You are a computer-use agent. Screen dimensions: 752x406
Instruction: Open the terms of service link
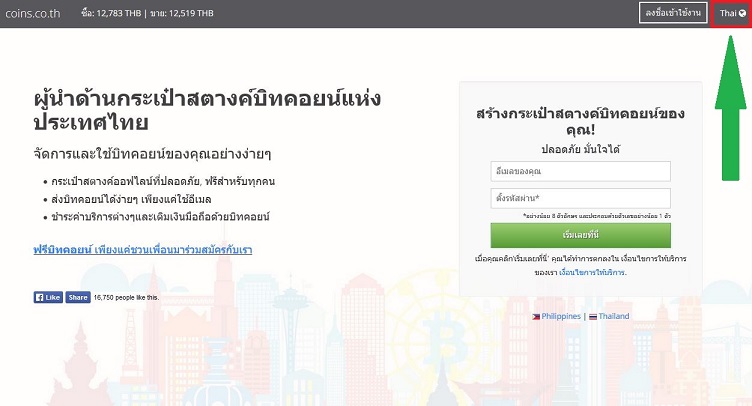pos(592,272)
